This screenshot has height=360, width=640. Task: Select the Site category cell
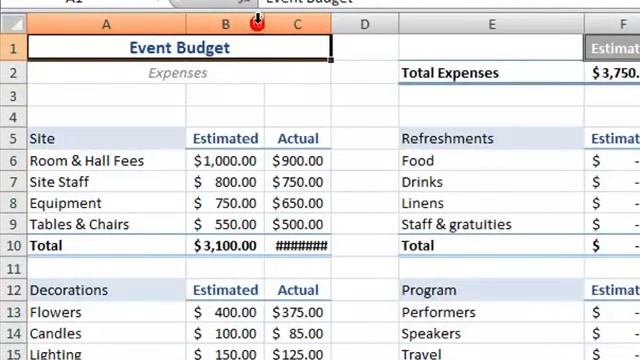(x=107, y=138)
